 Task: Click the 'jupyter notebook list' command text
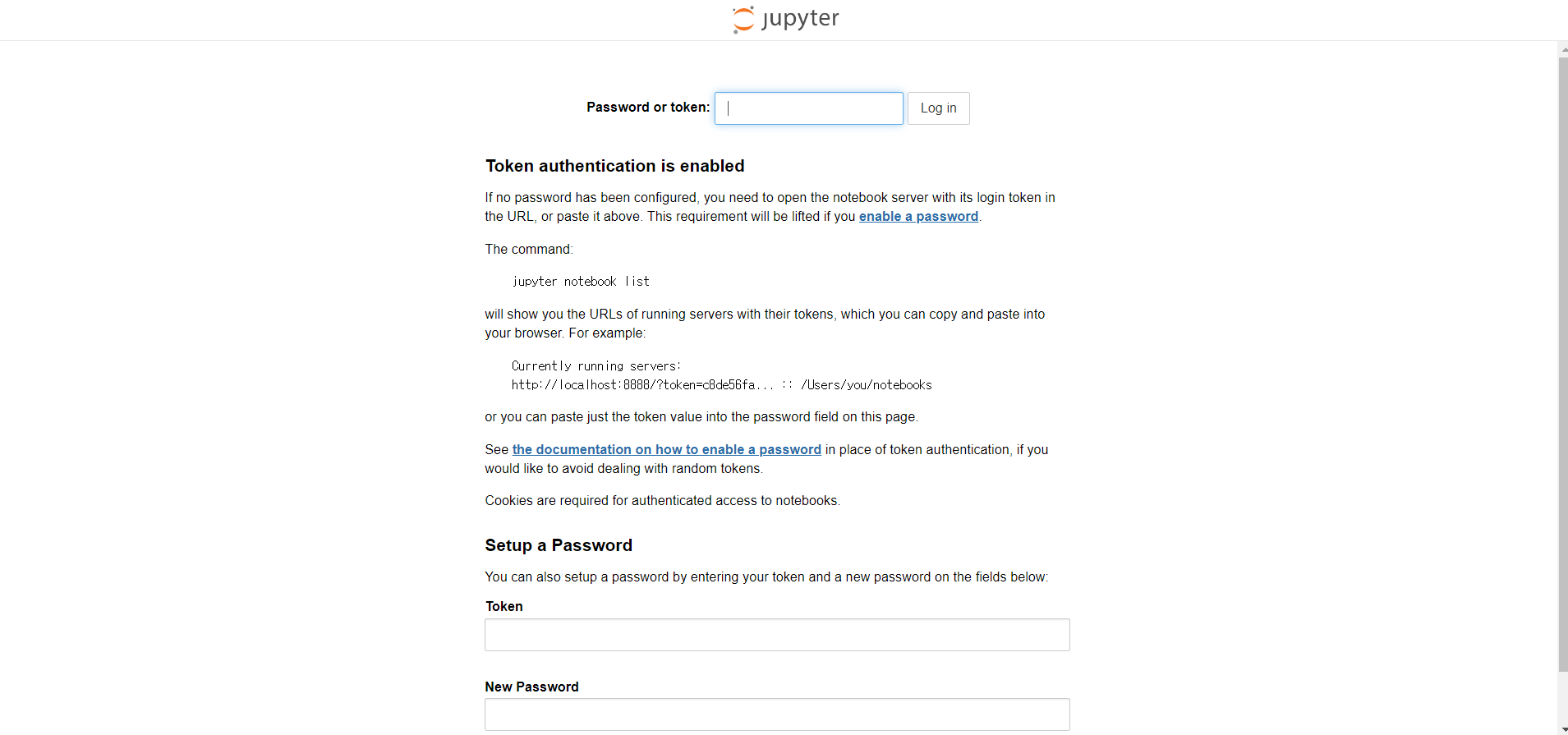pyautogui.click(x=580, y=282)
